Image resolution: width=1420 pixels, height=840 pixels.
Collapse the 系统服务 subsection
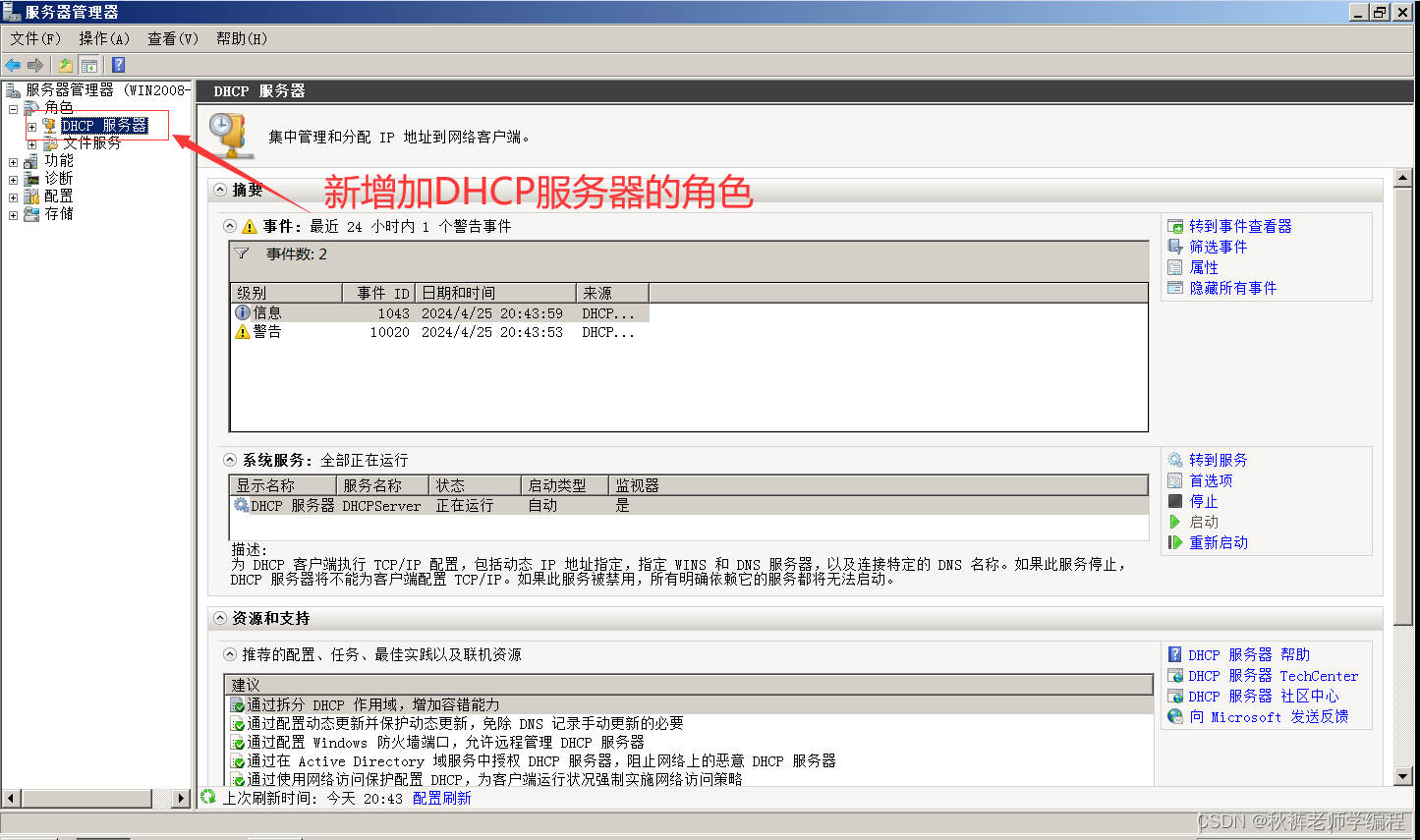(230, 460)
